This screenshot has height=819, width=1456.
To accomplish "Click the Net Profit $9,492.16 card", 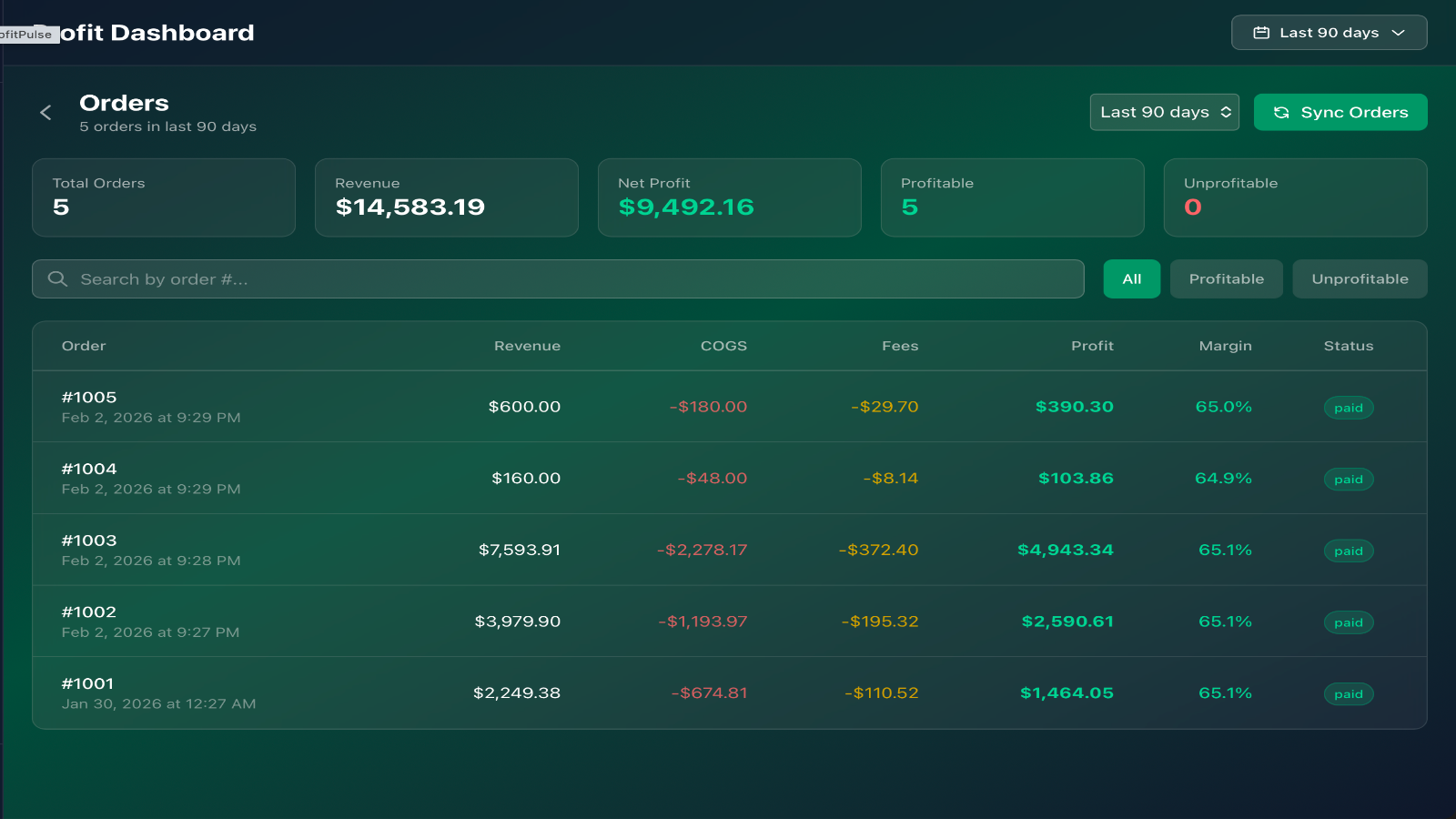I will pos(730,197).
